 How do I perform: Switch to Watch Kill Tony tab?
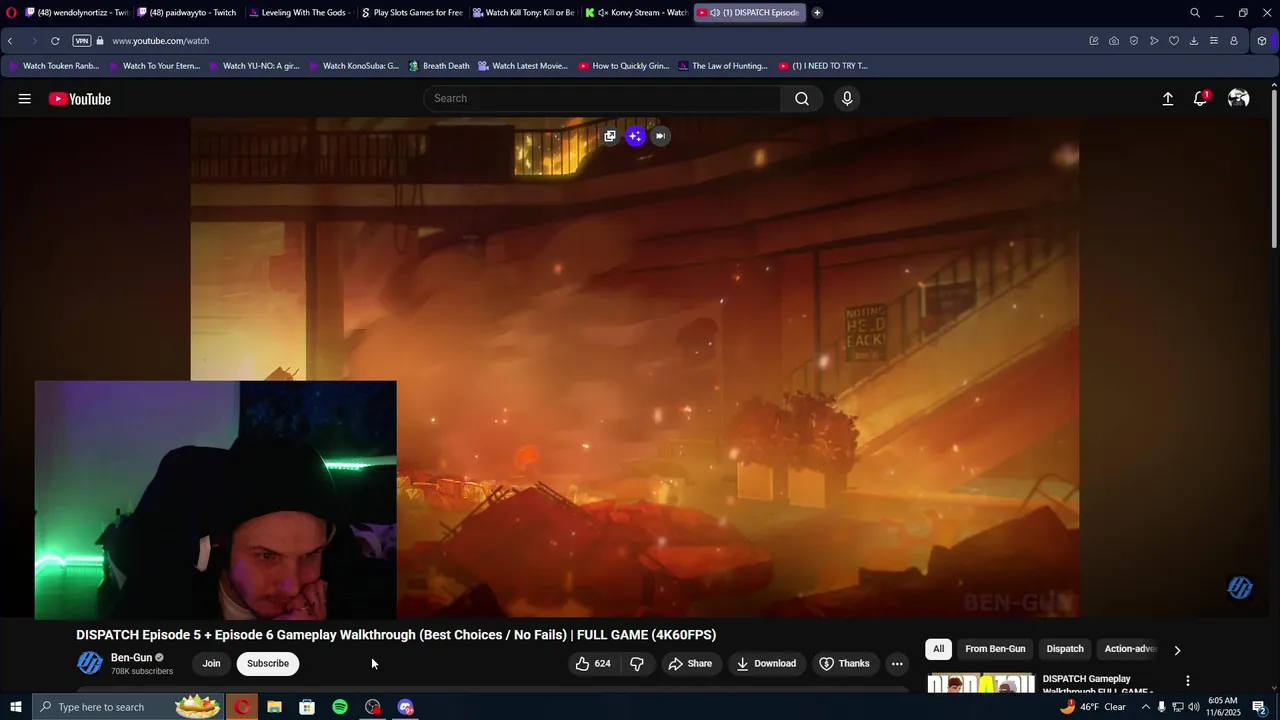click(525, 13)
